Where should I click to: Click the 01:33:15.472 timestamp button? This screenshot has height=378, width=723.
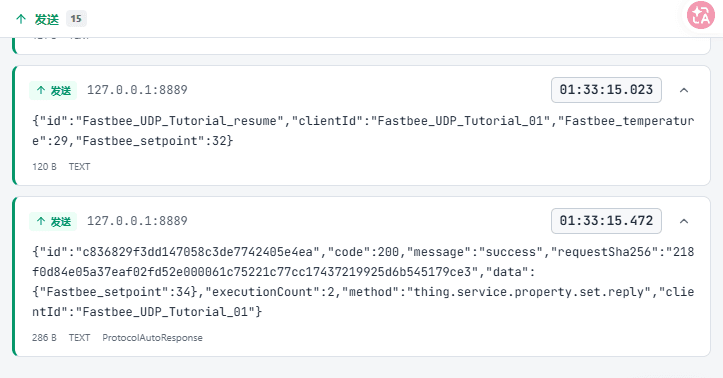pyautogui.click(x=606, y=221)
